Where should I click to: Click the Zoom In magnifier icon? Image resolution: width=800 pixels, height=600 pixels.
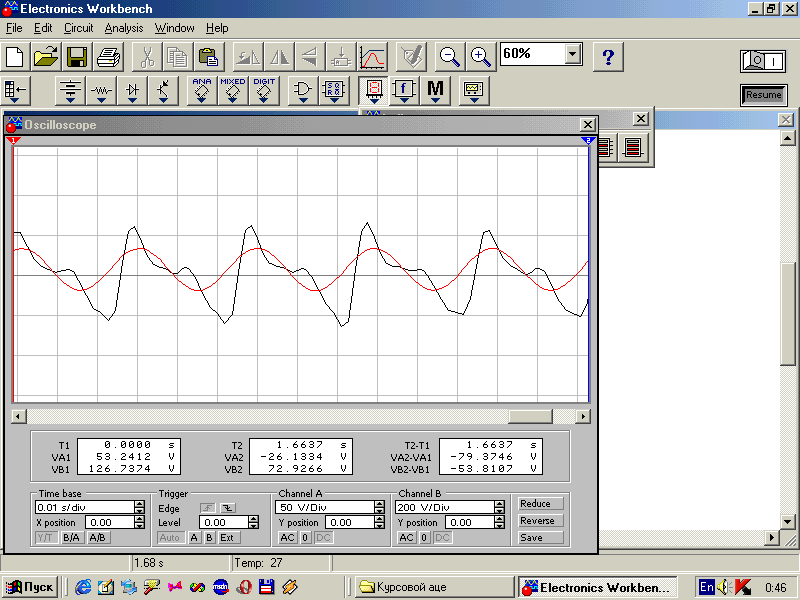point(480,56)
